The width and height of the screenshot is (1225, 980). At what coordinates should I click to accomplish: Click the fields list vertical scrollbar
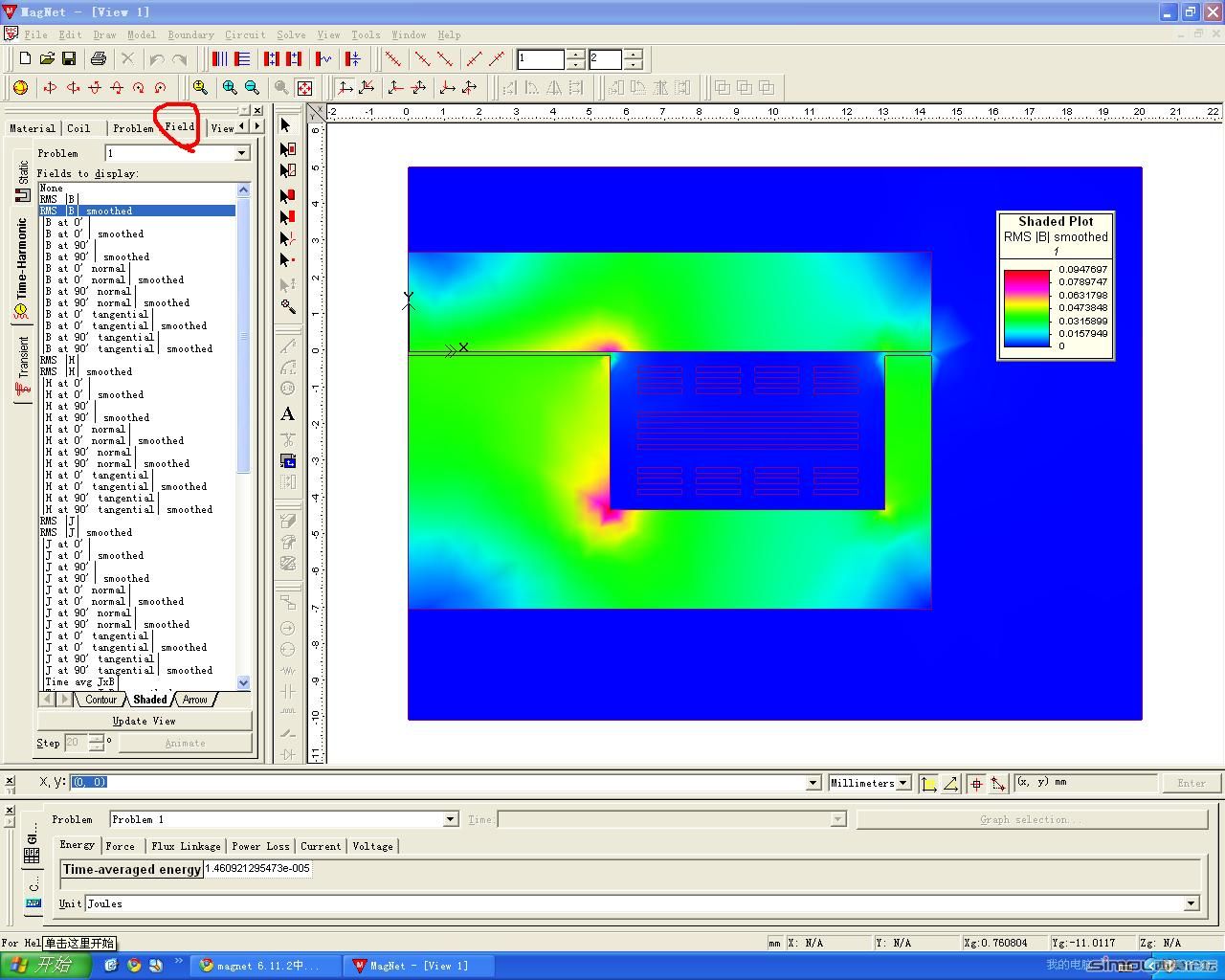point(243,434)
